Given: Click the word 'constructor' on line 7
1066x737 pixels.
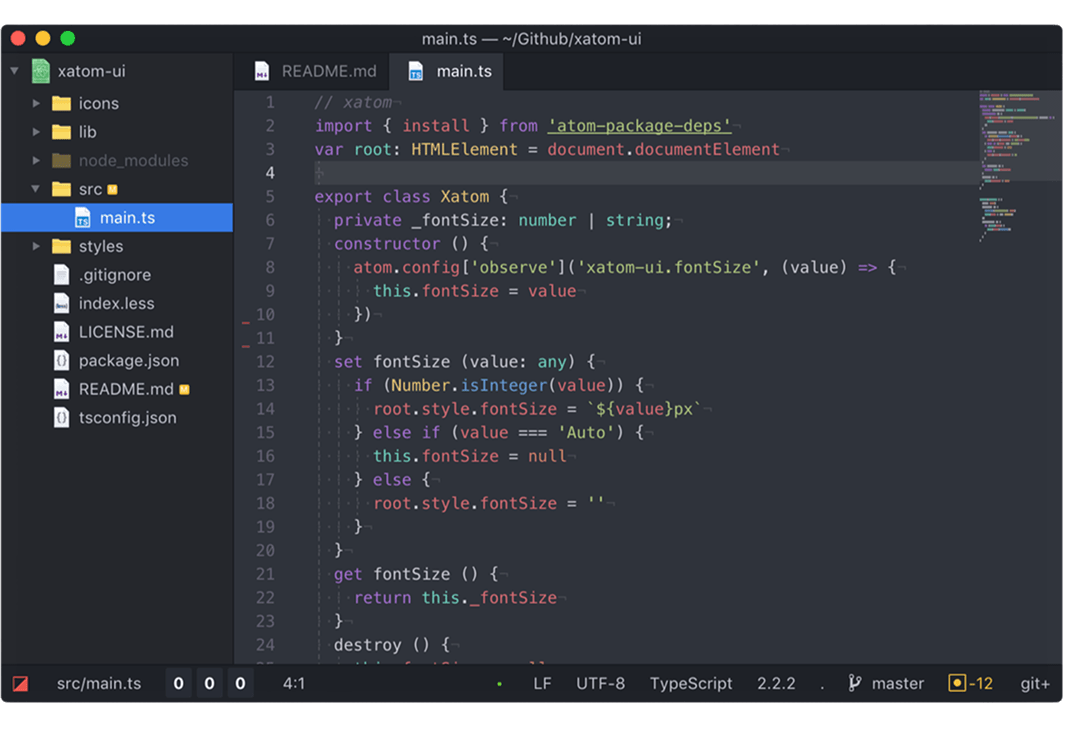Looking at the screenshot, I should (387, 243).
